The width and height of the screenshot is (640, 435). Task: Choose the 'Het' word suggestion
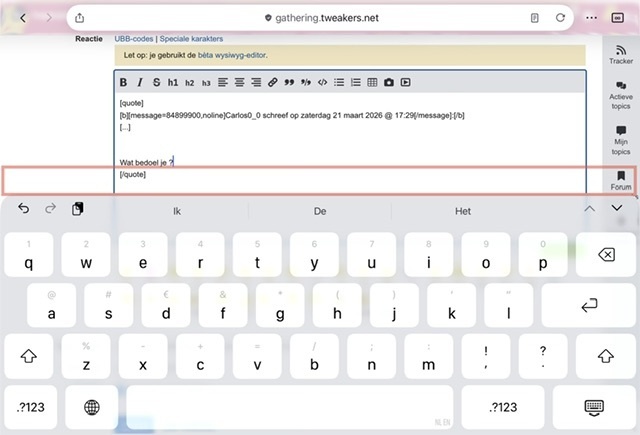tap(463, 211)
